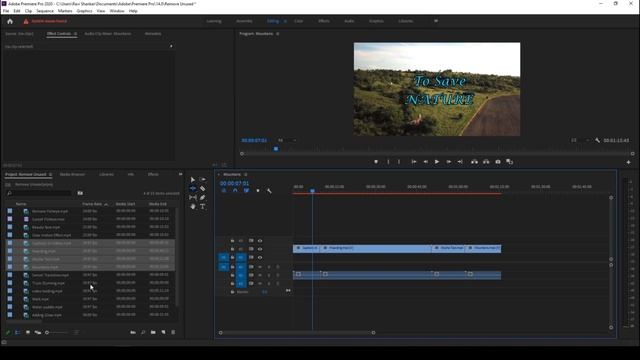Select the Slip tool

(x=193, y=198)
